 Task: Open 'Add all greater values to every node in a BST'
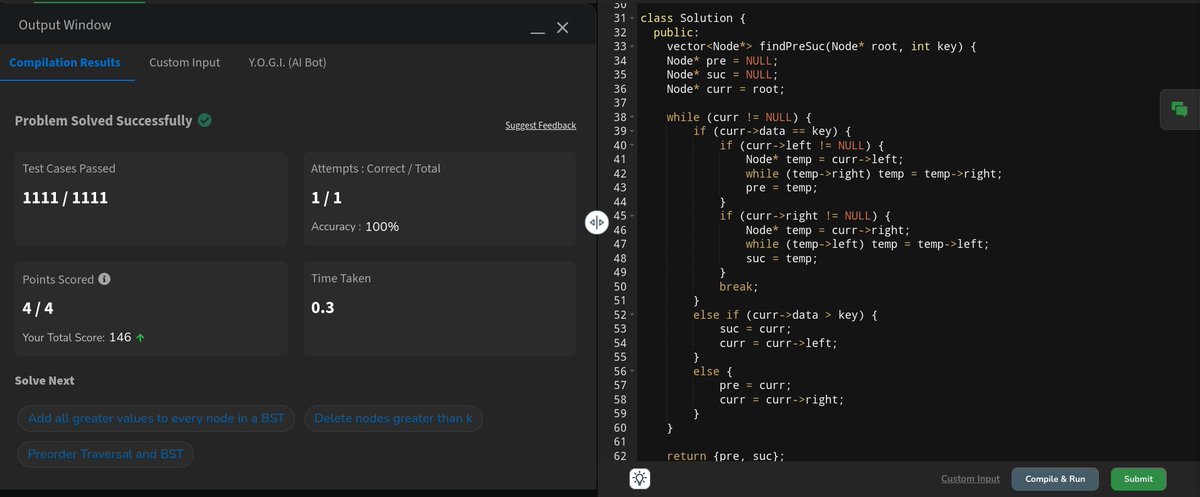pyautogui.click(x=156, y=419)
